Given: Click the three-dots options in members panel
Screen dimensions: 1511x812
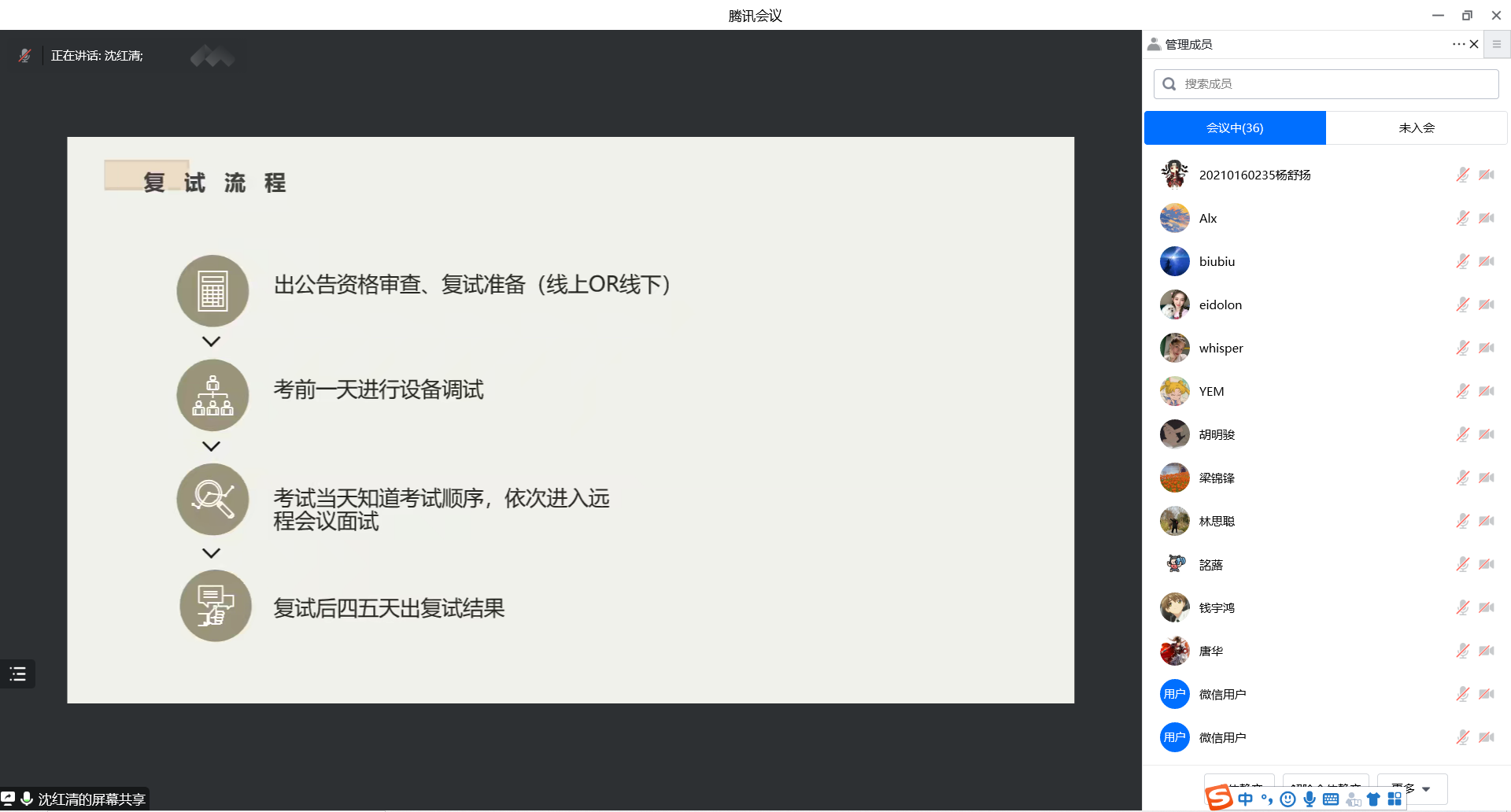Looking at the screenshot, I should pyautogui.click(x=1458, y=44).
